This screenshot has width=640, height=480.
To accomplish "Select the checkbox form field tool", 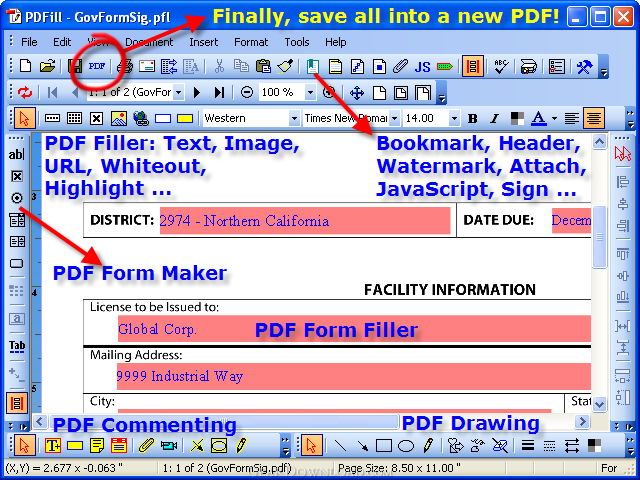I will tap(17, 176).
